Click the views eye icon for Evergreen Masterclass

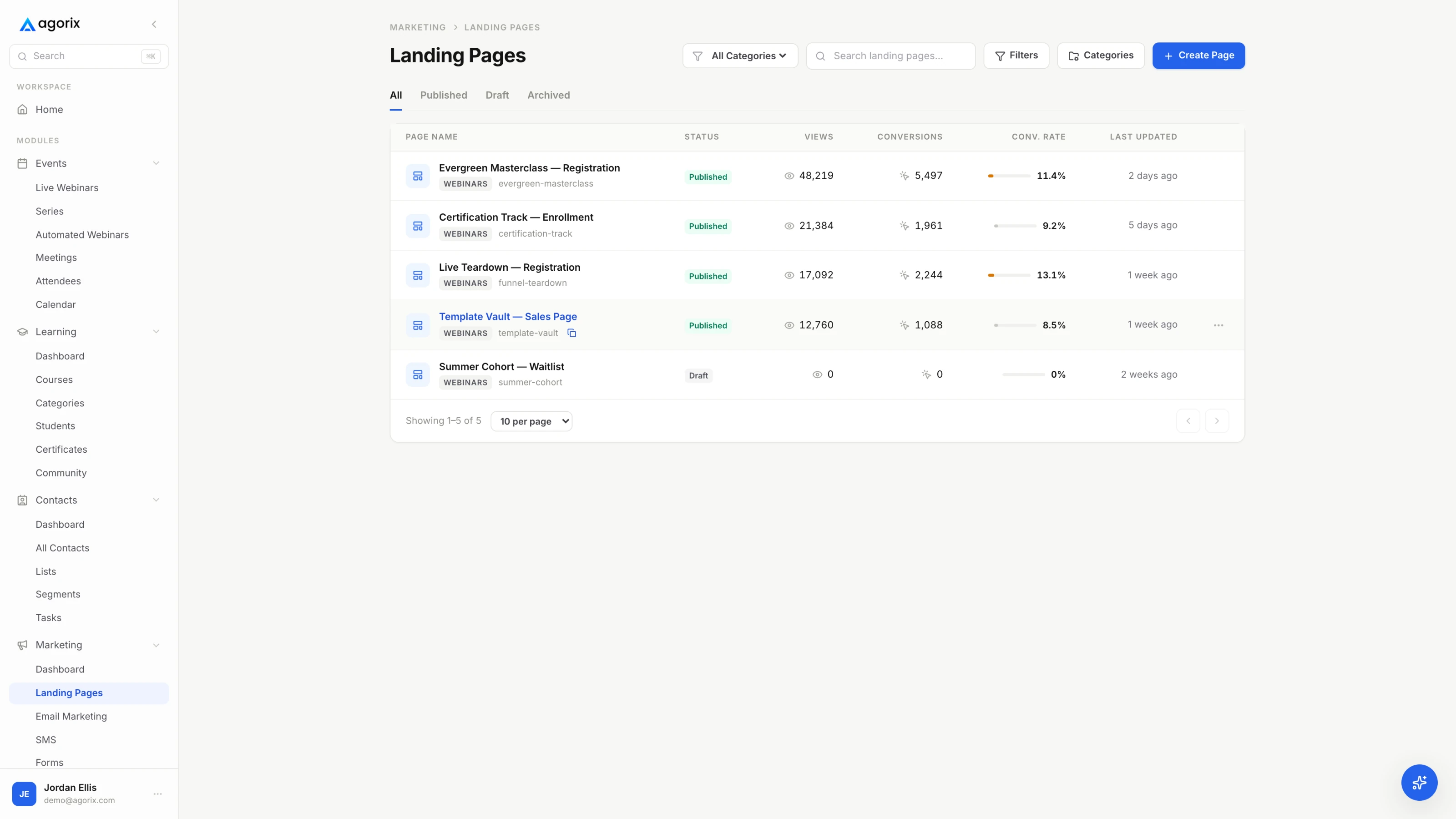coord(789,176)
